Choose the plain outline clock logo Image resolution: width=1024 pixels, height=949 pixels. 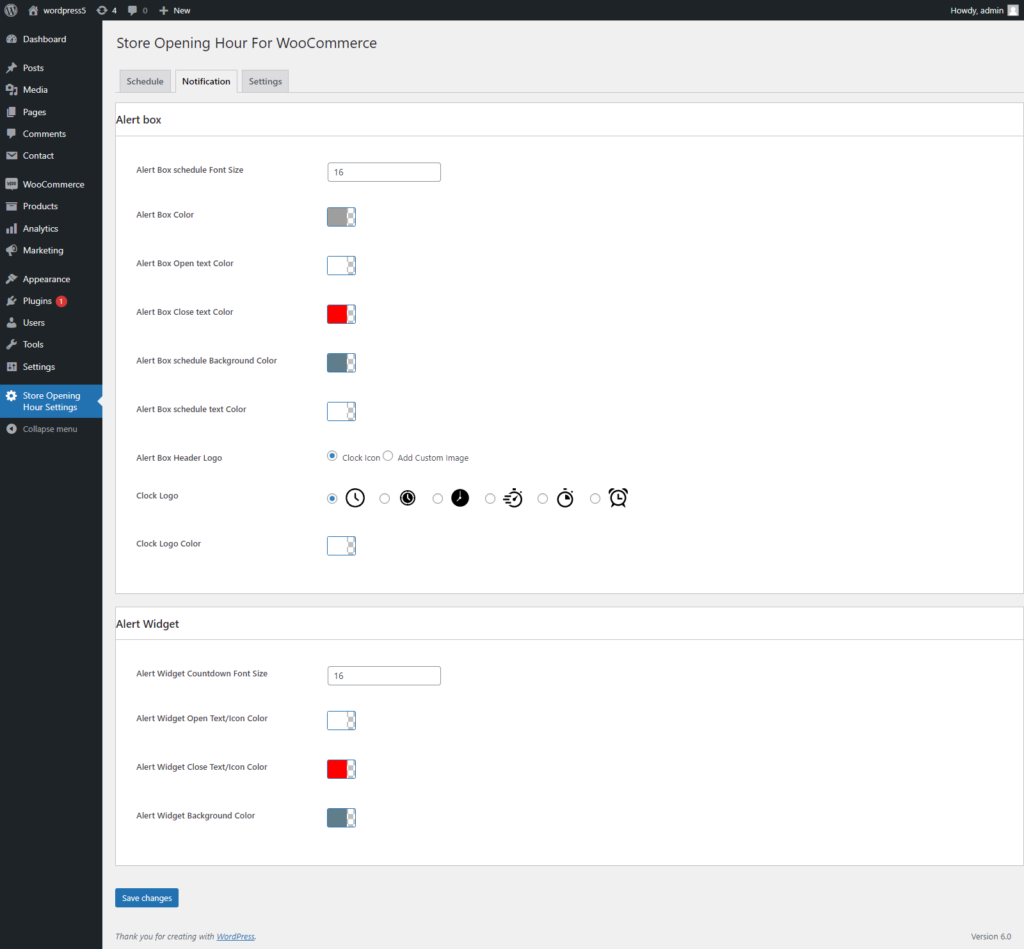(332, 498)
